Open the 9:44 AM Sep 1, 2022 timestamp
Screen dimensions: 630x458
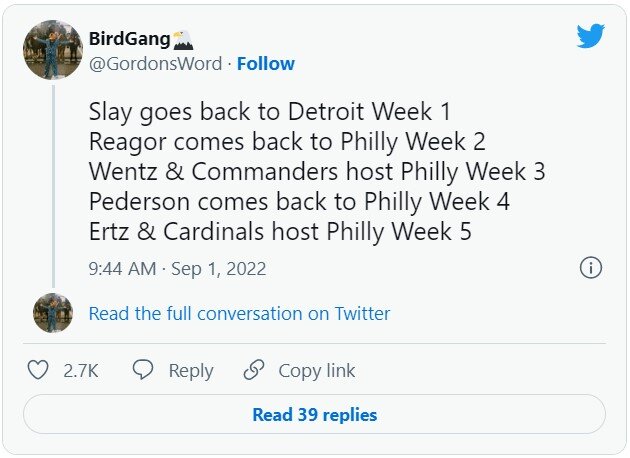tap(177, 269)
